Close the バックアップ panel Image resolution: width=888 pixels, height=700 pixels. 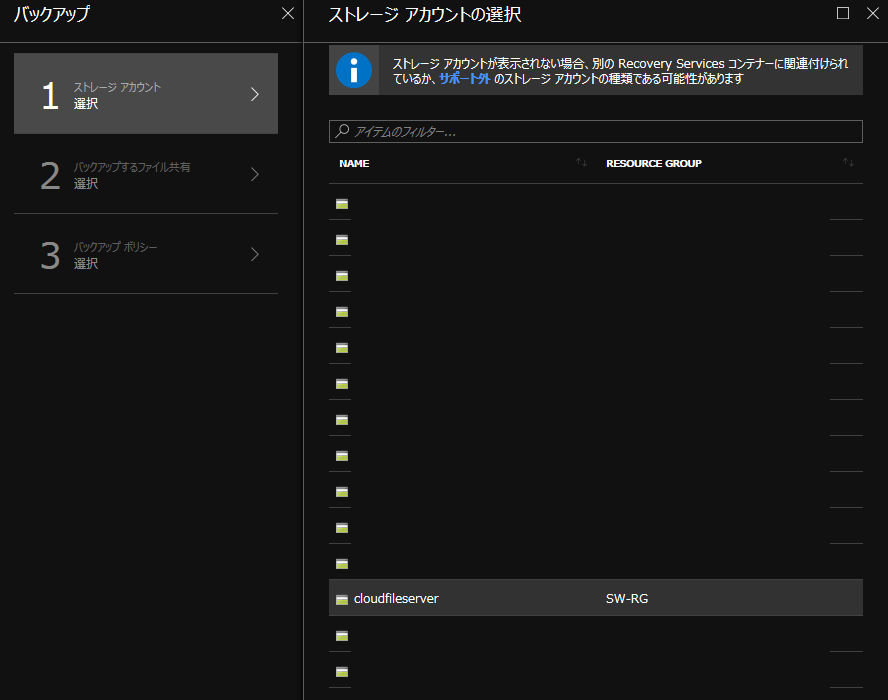[288, 13]
